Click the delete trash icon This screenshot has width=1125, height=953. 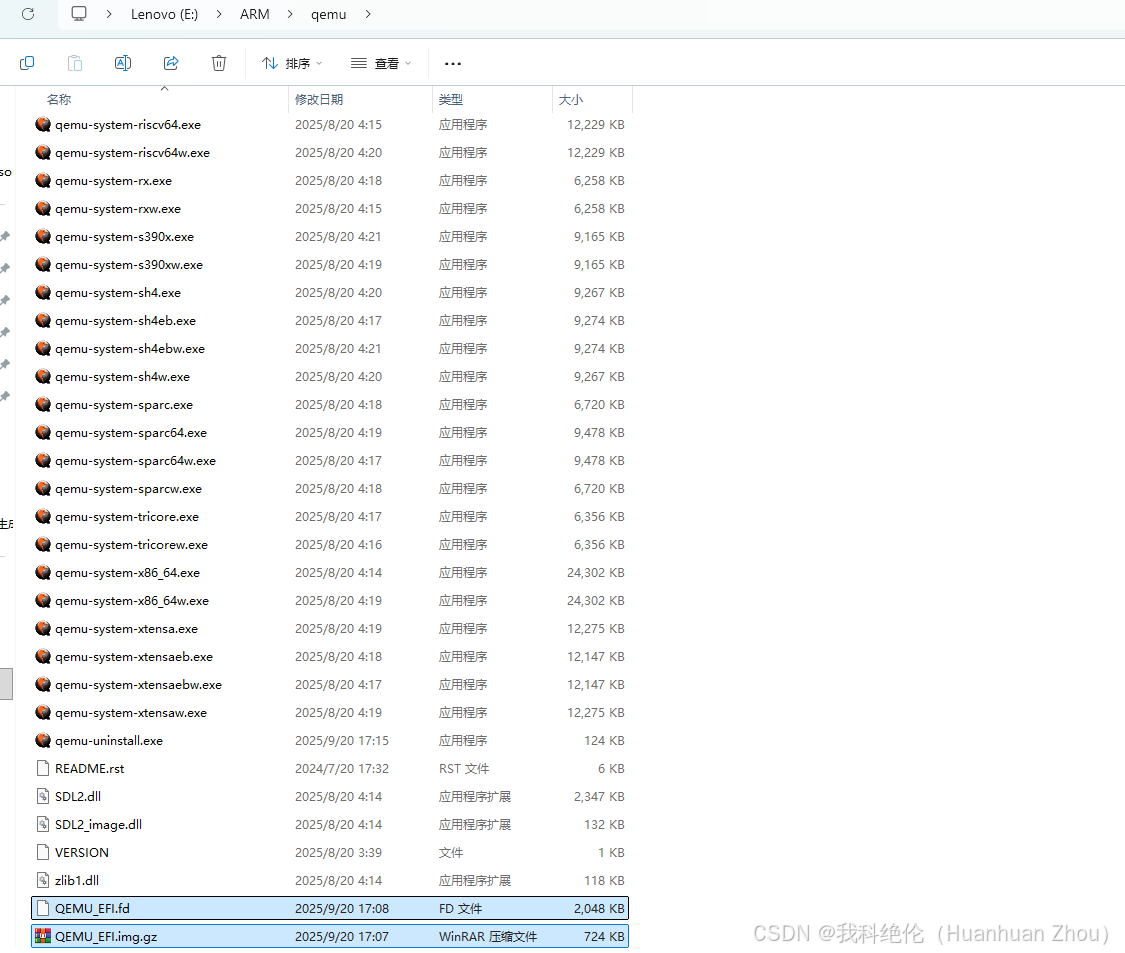[219, 63]
